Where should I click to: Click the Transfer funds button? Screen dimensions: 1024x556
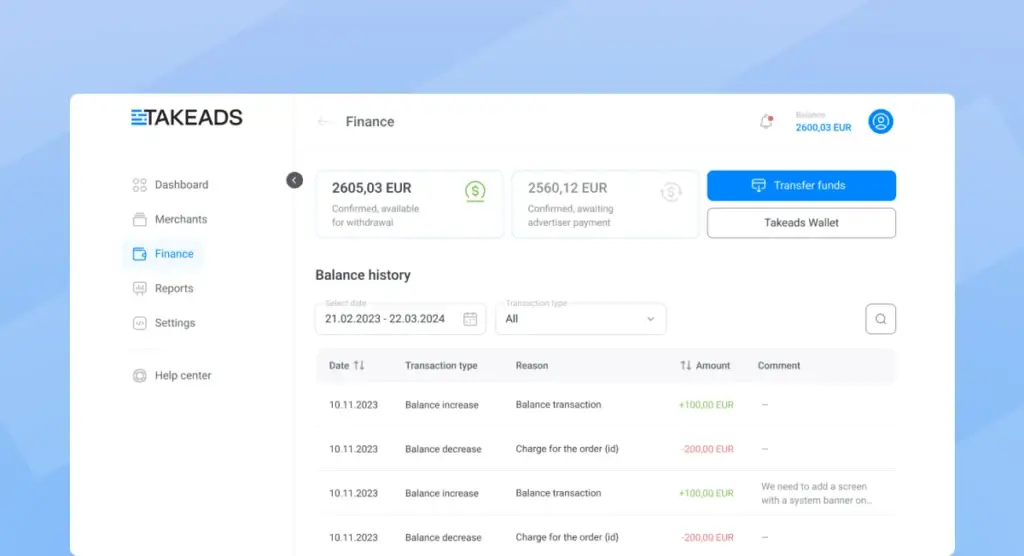coord(801,186)
